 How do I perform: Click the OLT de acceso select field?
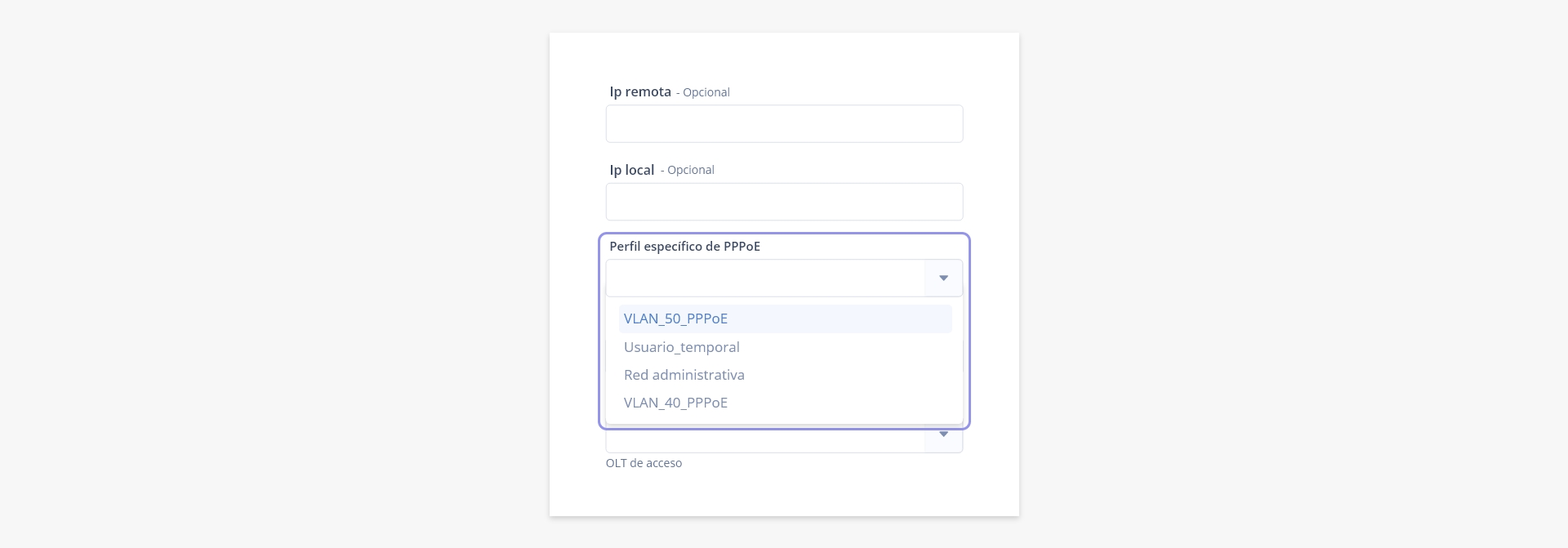click(x=765, y=439)
